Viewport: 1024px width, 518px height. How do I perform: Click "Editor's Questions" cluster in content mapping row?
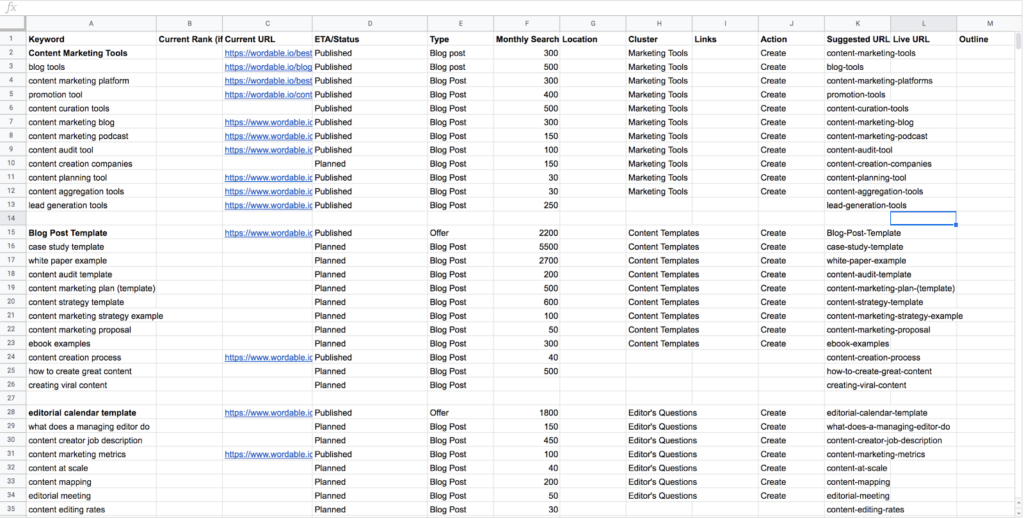(659, 482)
